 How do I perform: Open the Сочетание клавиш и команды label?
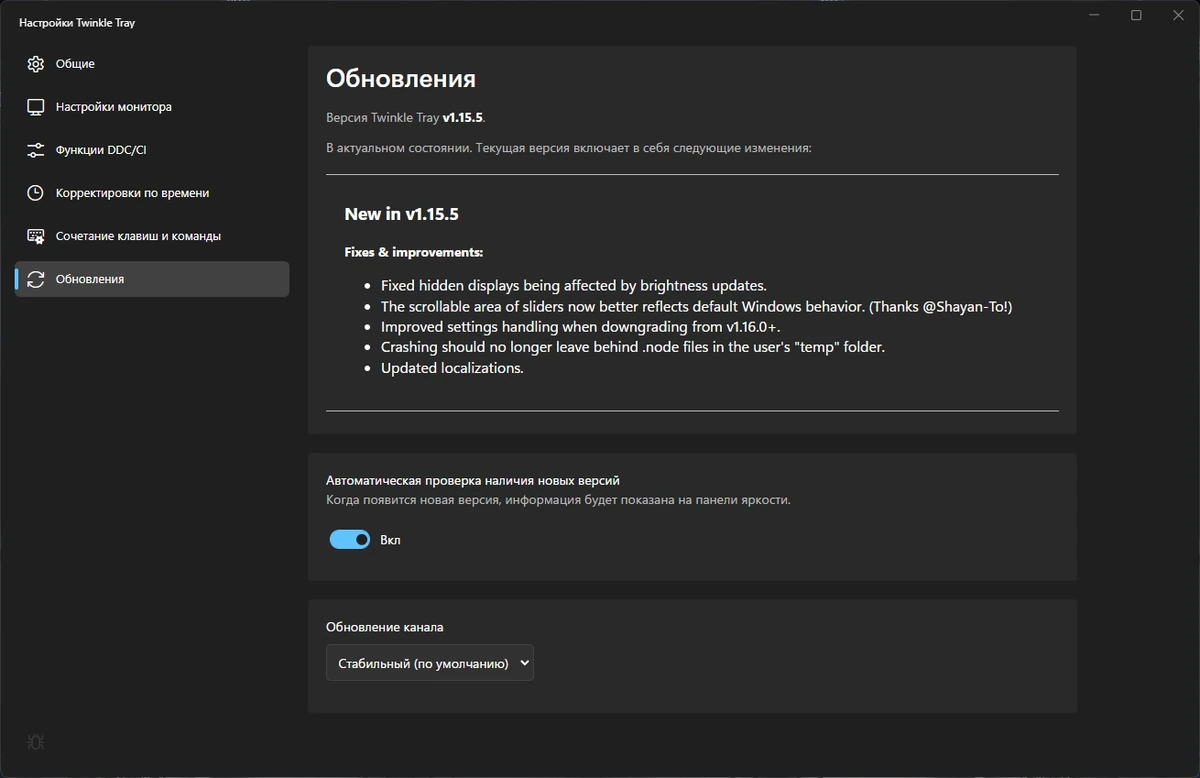(138, 236)
